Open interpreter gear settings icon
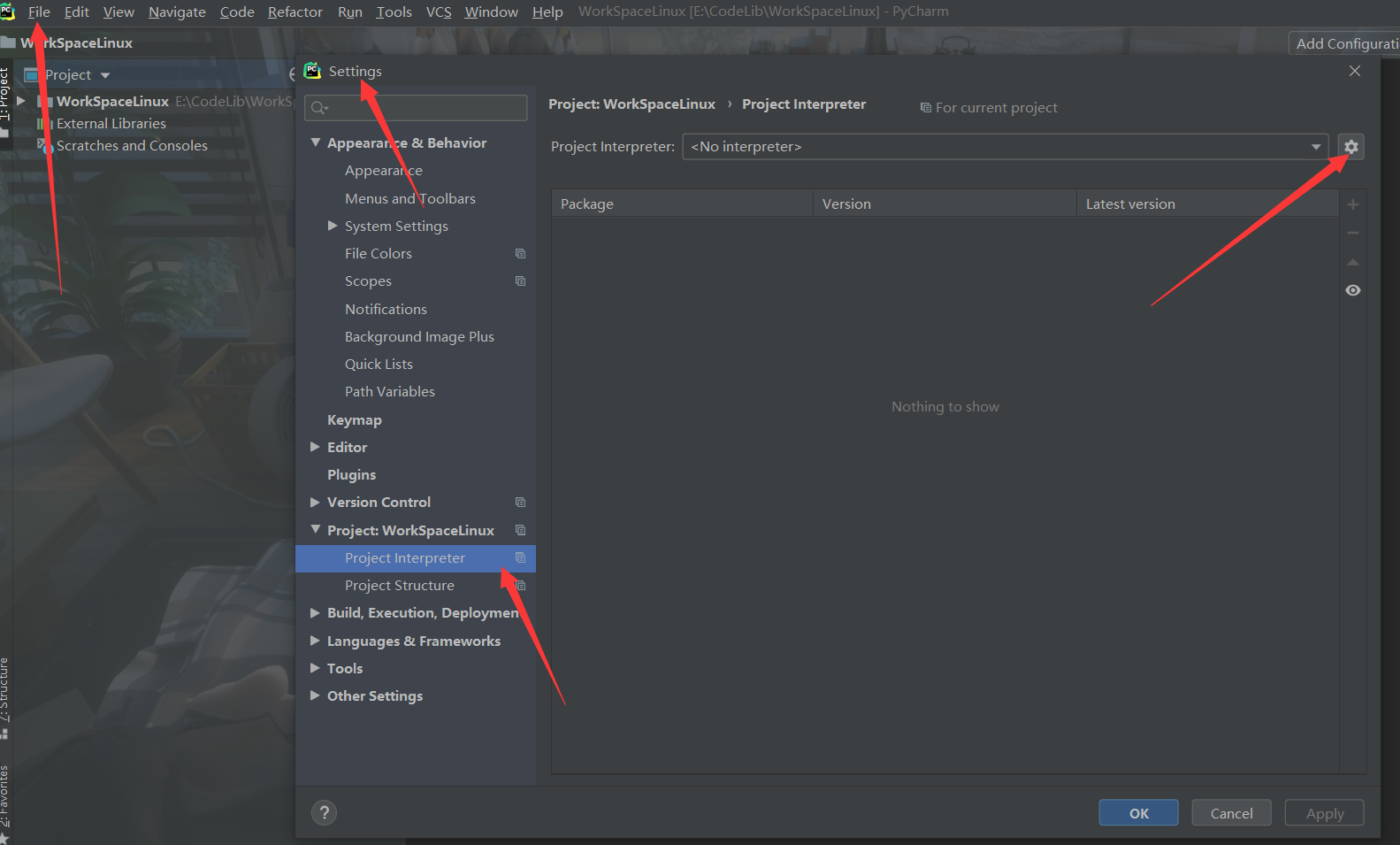Screen dimensions: 1400x845 coord(1350,147)
